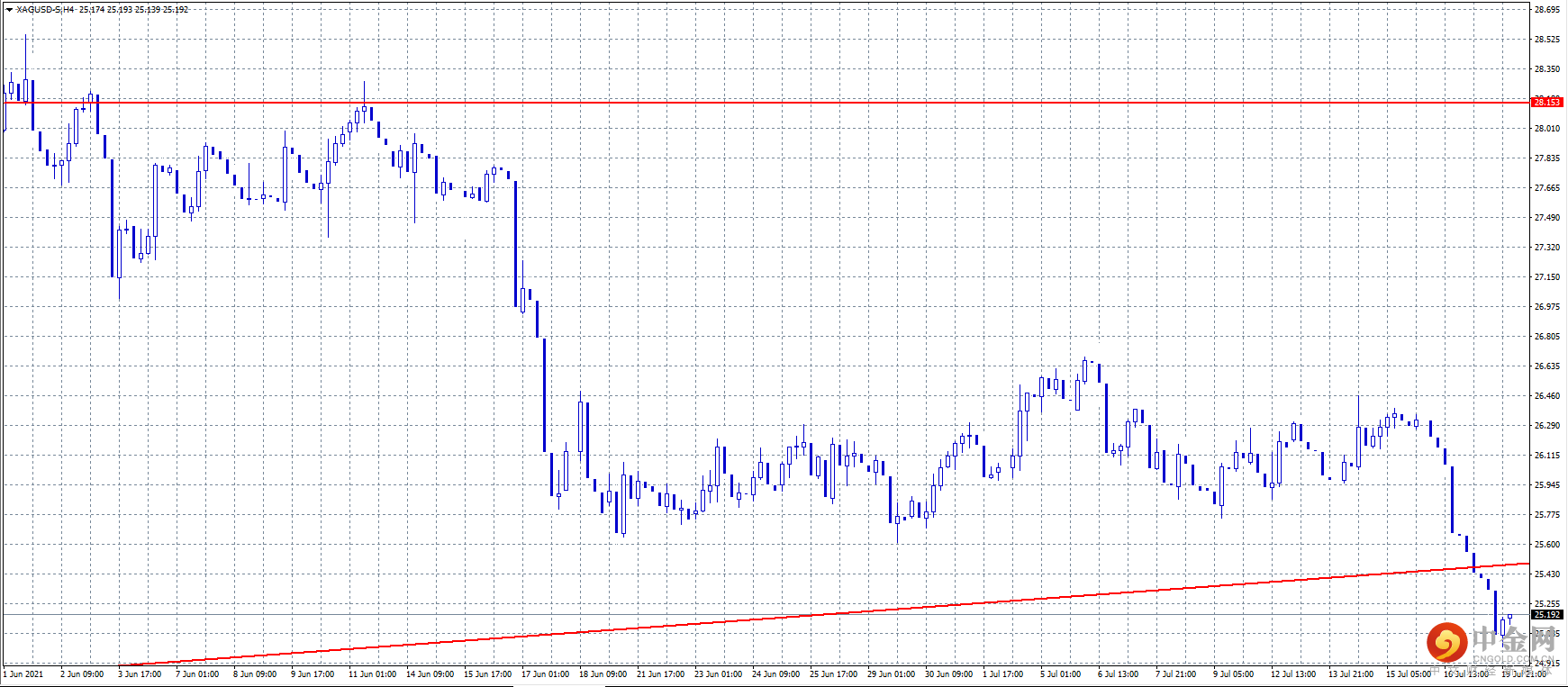Select the red horizontal resistance line
The width and height of the screenshot is (1568, 687).
[766, 103]
